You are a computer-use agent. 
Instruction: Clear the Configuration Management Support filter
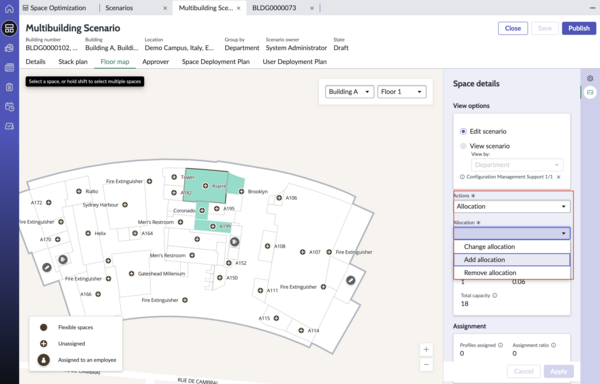tap(559, 177)
